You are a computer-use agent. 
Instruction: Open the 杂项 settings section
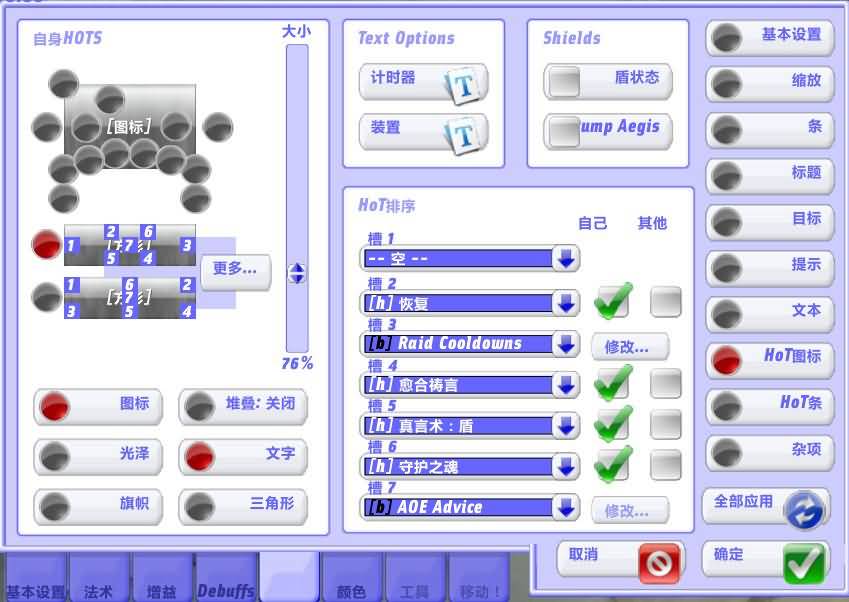pyautogui.click(x=770, y=452)
